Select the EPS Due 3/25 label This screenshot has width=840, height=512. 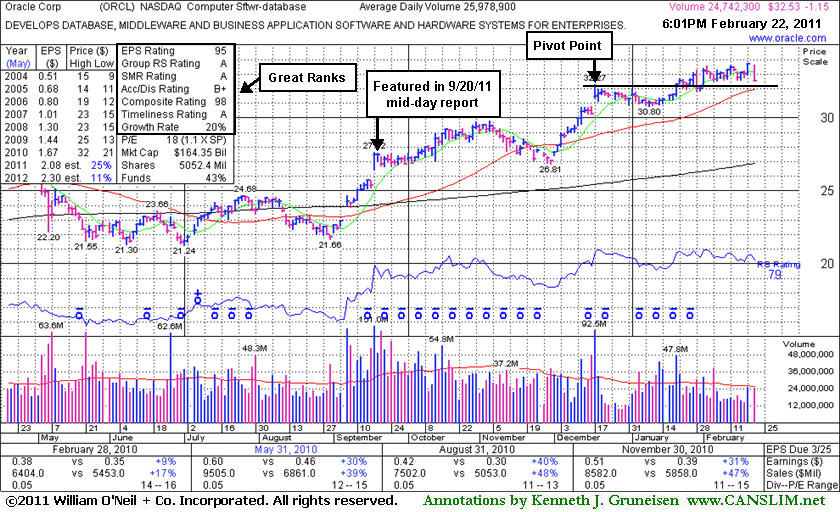pyautogui.click(x=798, y=449)
